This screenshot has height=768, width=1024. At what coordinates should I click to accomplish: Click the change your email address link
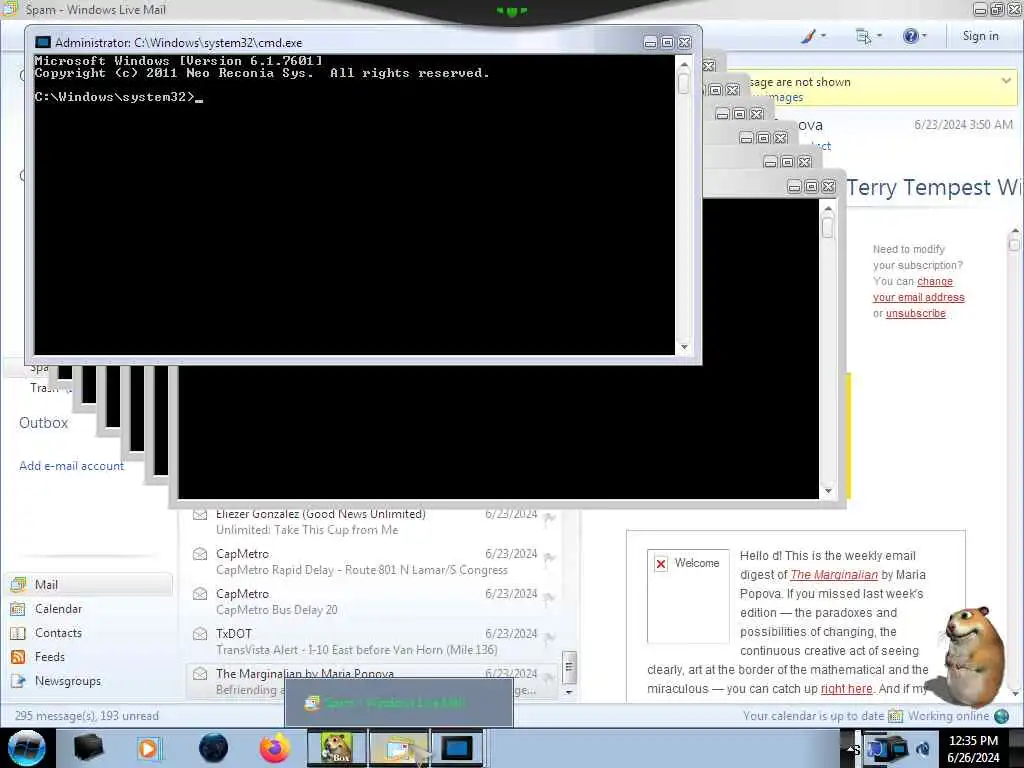[919, 289]
